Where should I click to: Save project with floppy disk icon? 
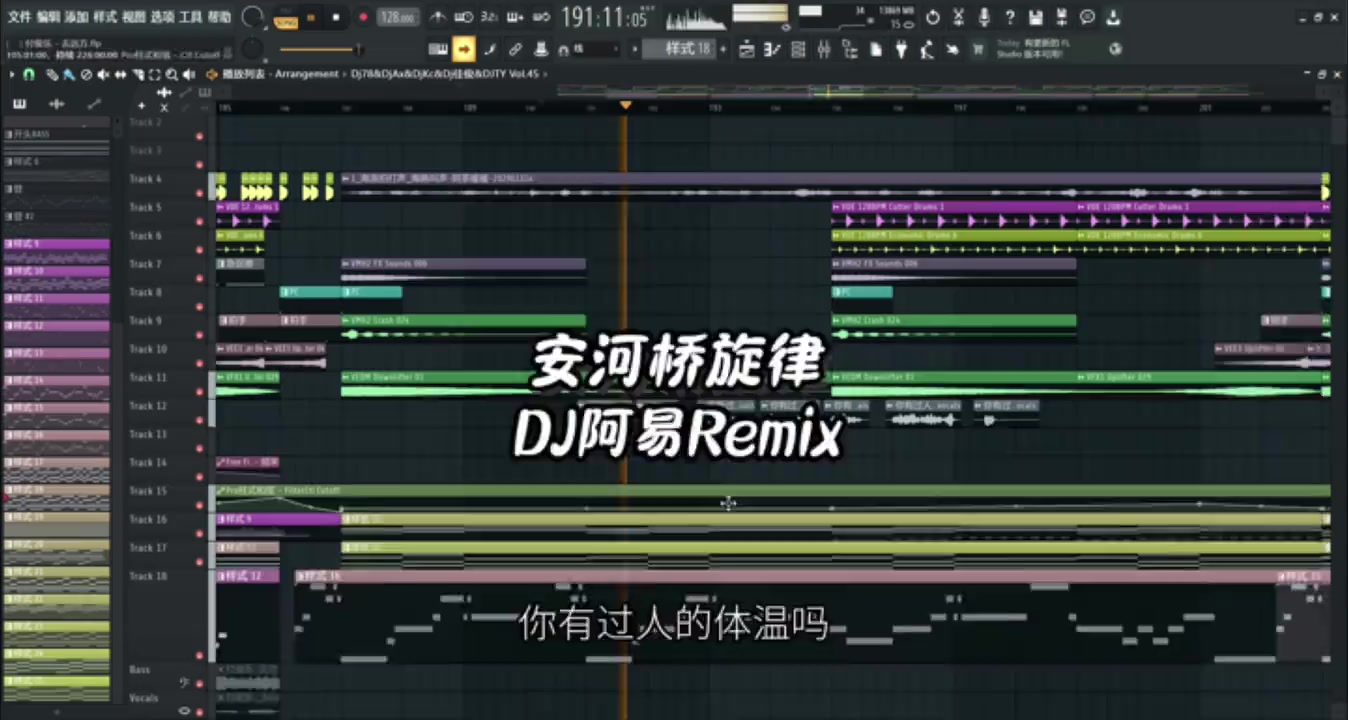[1036, 17]
